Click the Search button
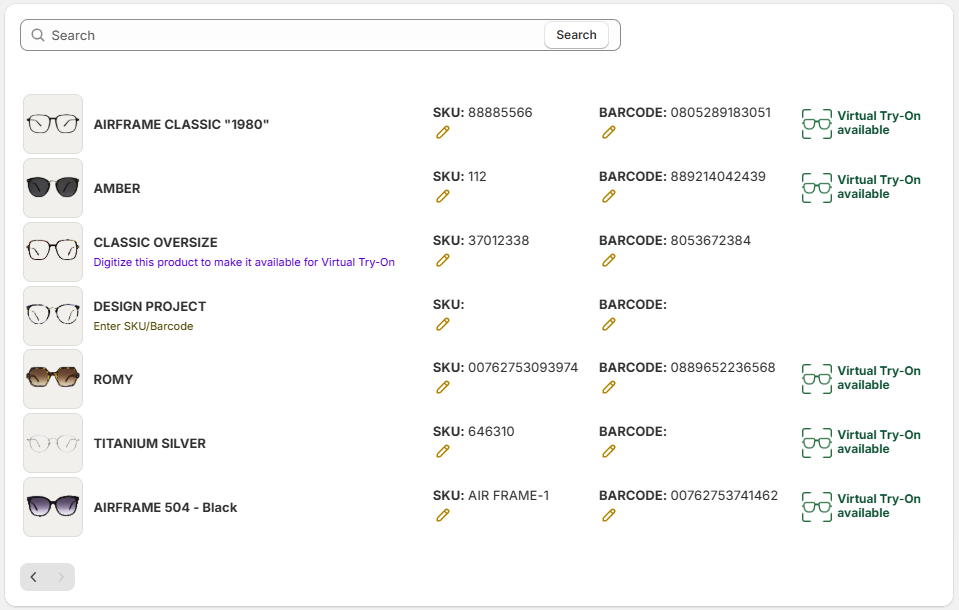959x610 pixels. tap(576, 35)
